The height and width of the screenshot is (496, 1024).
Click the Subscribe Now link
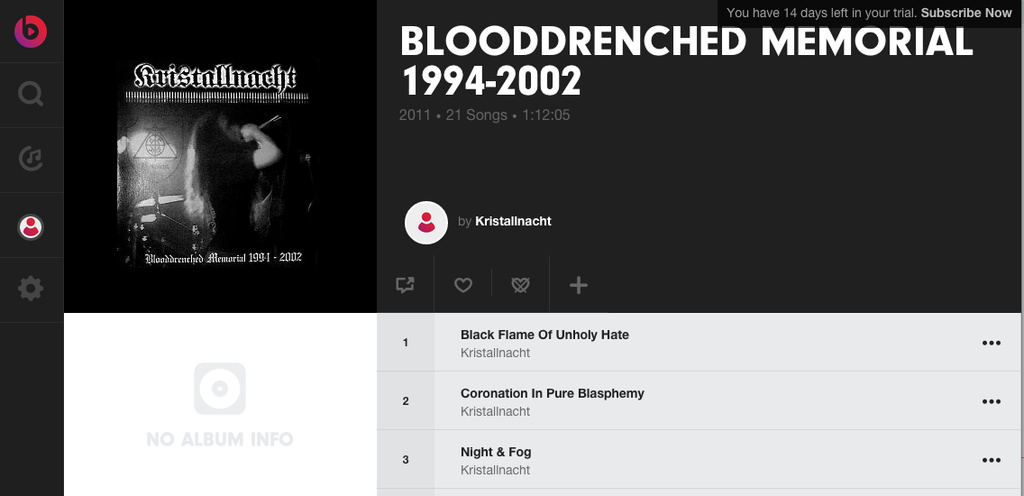pyautogui.click(x=966, y=13)
